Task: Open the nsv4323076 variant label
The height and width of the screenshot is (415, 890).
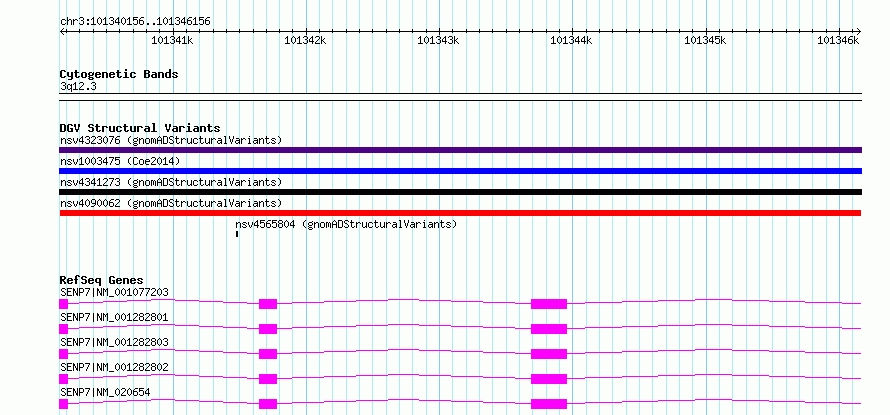Action: click(x=171, y=140)
